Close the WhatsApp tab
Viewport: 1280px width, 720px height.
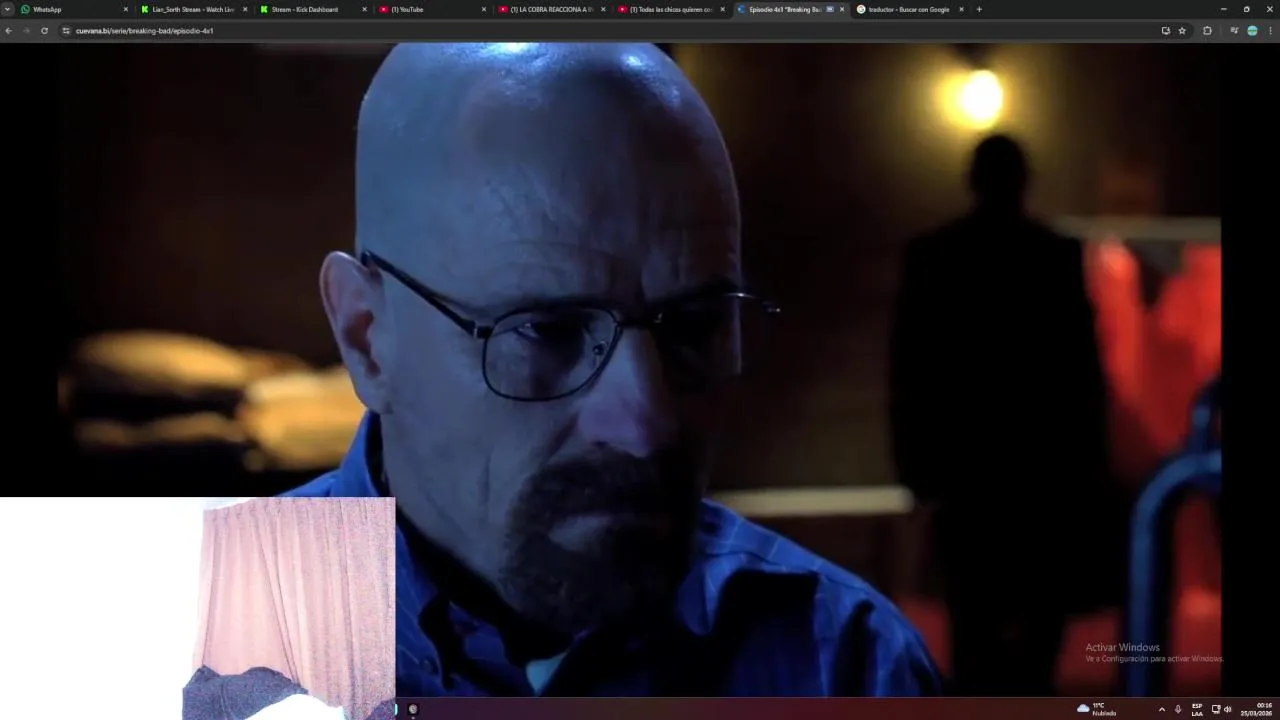(126, 9)
